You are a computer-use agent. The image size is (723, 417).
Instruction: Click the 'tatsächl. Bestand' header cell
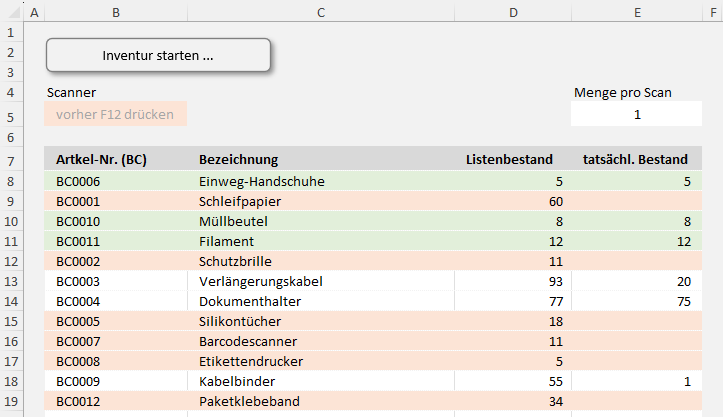tap(635, 160)
